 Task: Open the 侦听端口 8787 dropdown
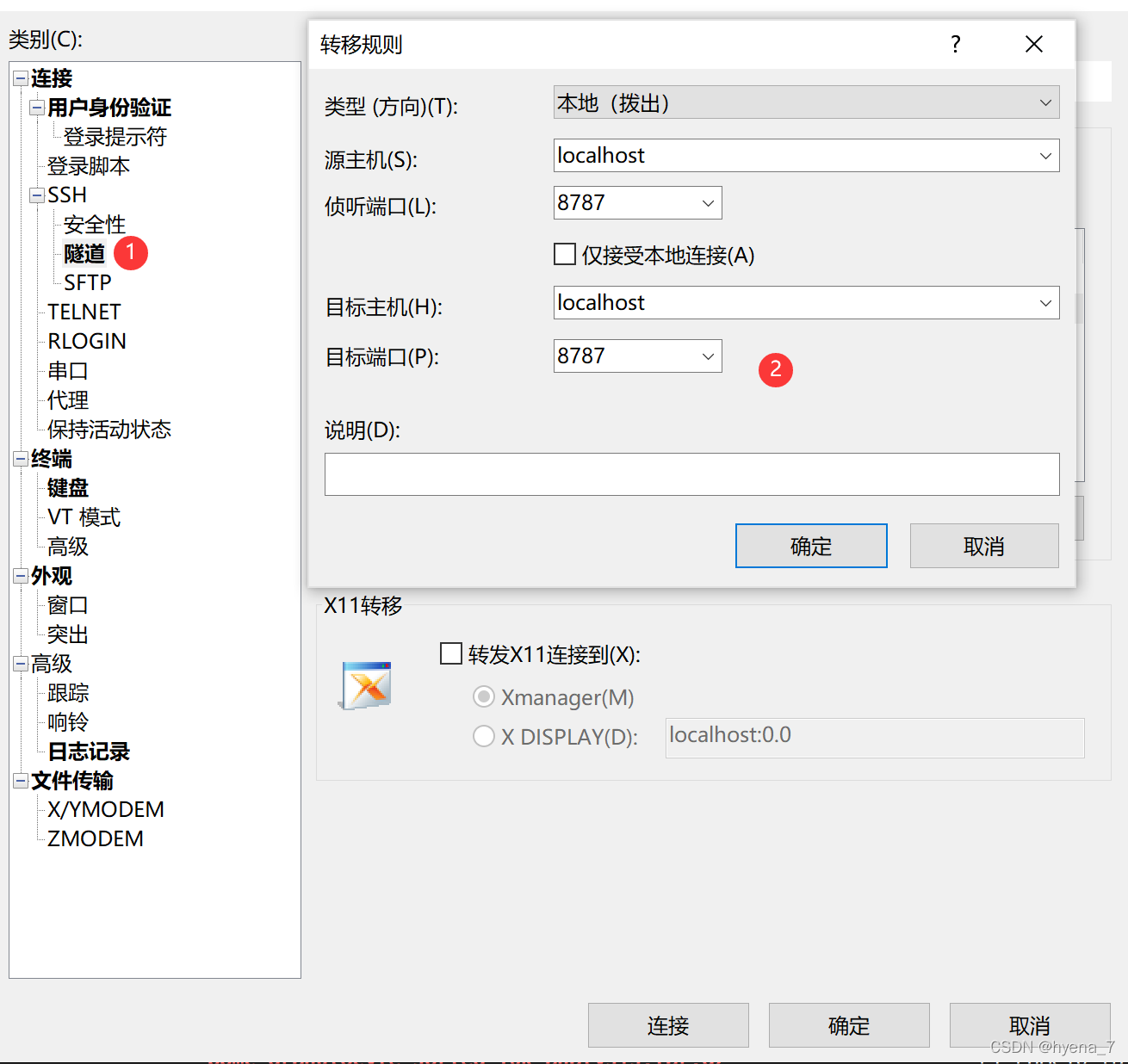708,203
